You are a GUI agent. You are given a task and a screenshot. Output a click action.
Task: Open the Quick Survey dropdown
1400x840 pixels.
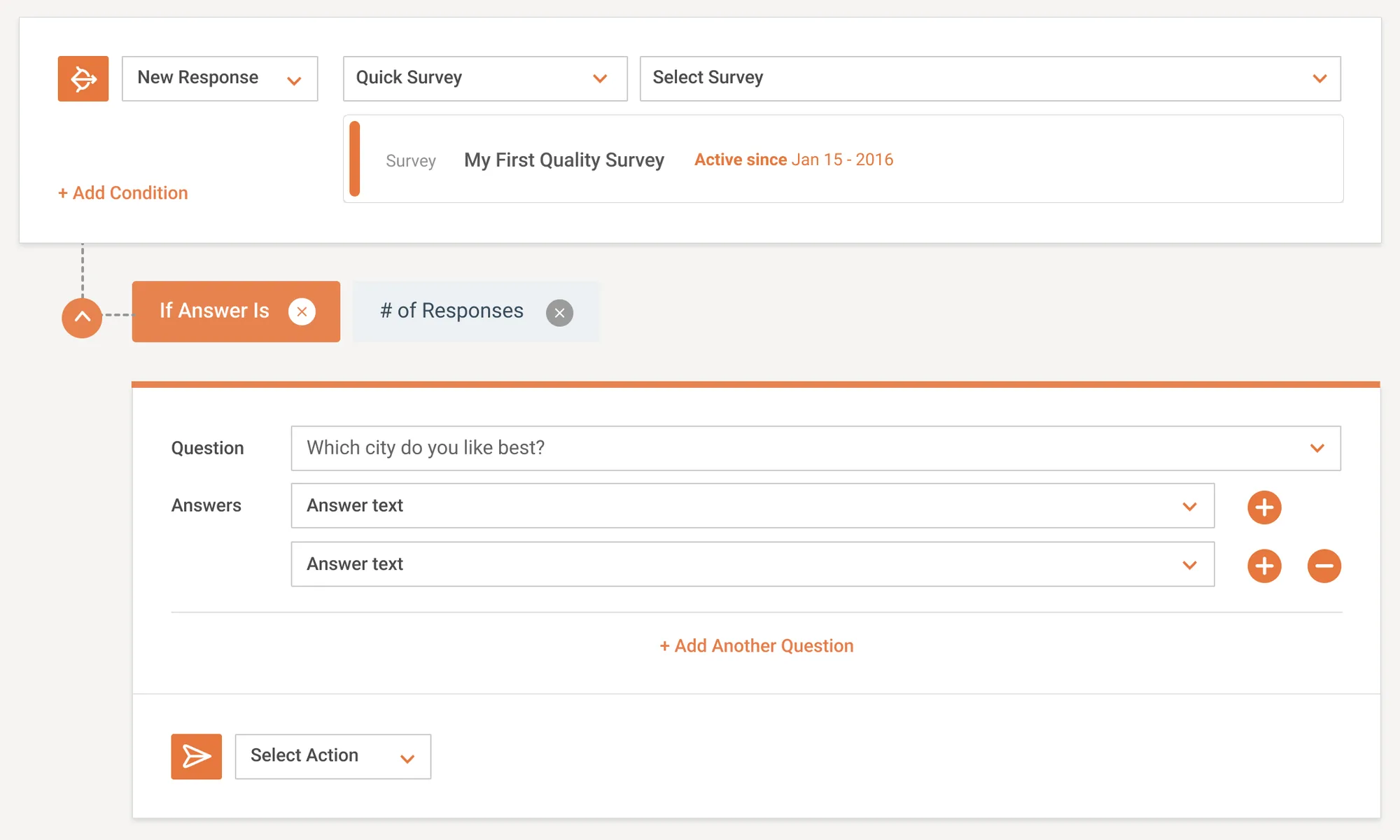(485, 78)
